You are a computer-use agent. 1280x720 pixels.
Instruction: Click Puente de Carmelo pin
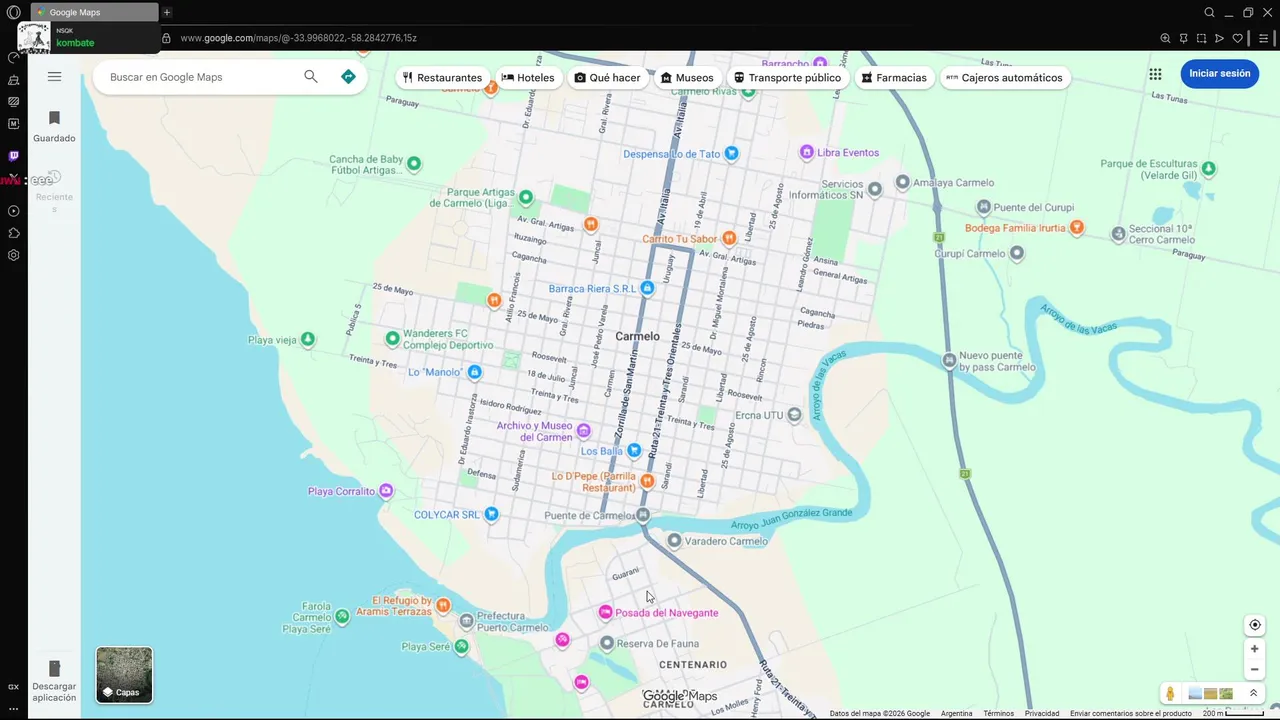(643, 515)
